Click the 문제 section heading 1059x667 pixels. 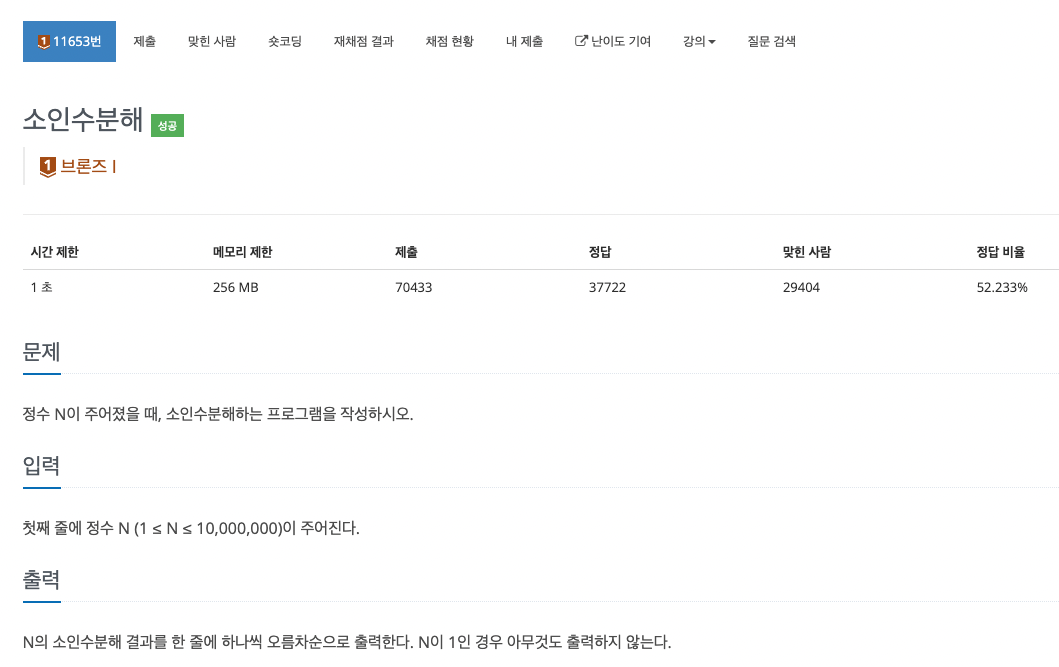(x=41, y=352)
